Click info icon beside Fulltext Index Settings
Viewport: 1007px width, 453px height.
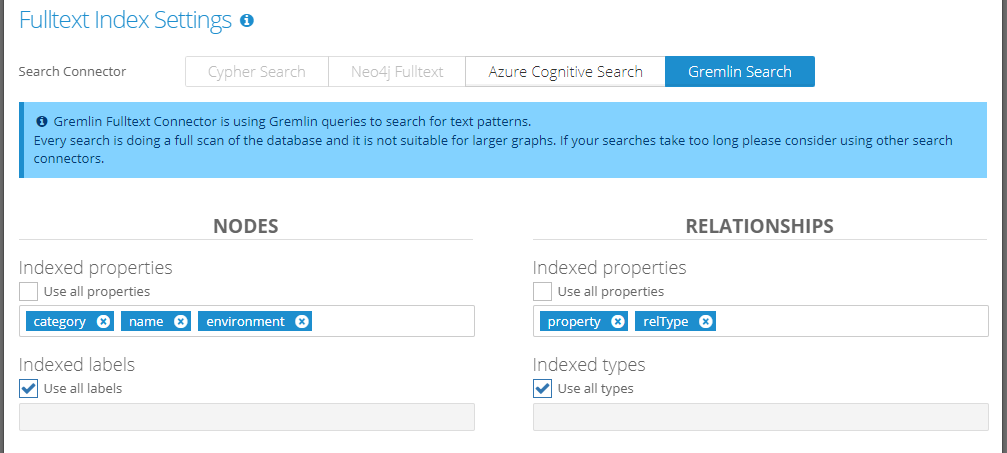tap(247, 20)
